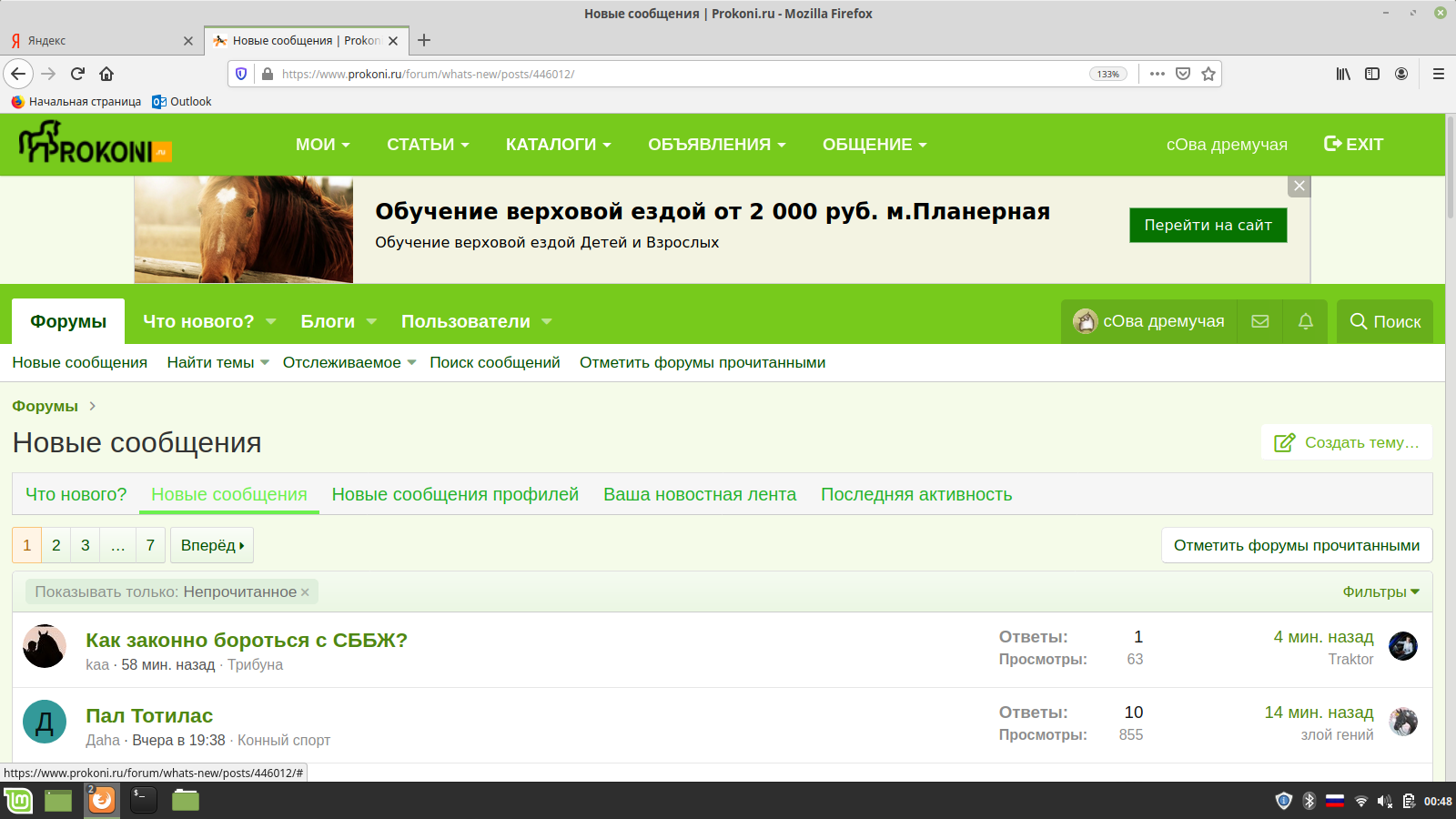Switch to Последняя активность tab
The image size is (1456, 819).
916,494
